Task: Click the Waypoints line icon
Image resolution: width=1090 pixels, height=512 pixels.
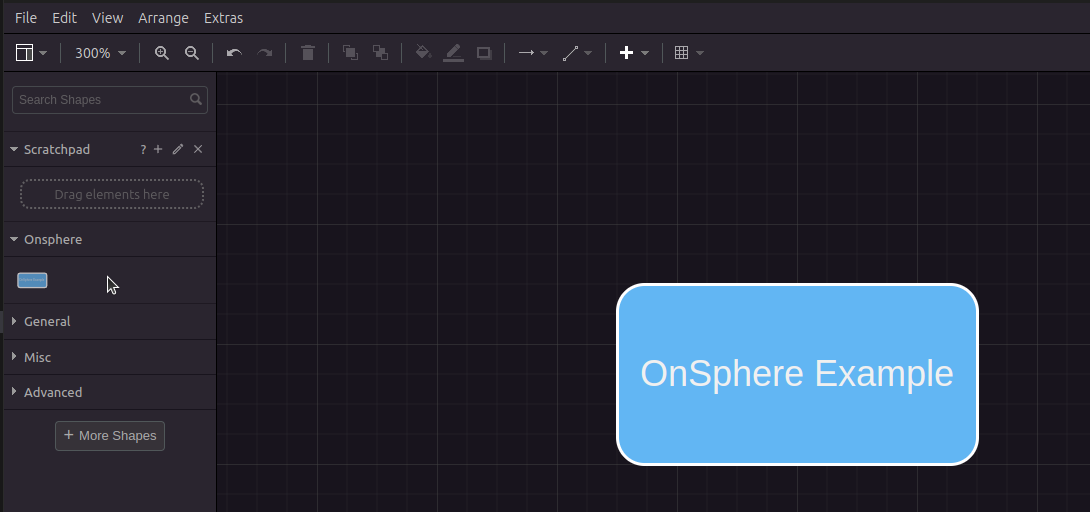Action: click(570, 53)
